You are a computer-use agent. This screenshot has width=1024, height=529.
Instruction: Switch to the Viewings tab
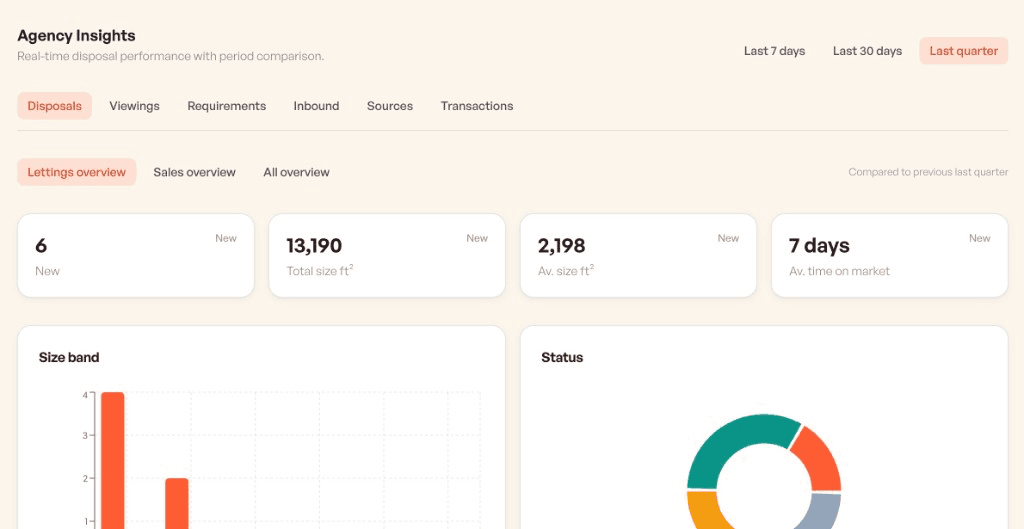pyautogui.click(x=135, y=106)
